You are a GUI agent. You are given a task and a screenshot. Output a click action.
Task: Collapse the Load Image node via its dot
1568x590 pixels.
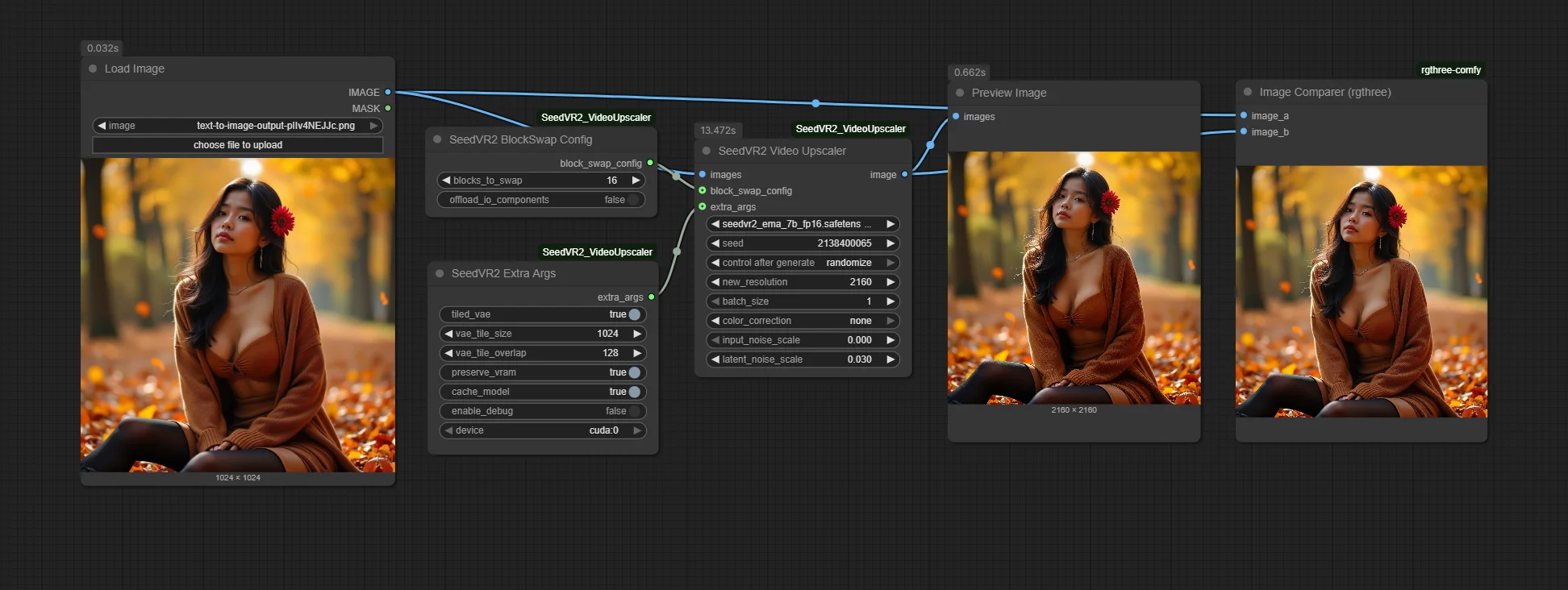pyautogui.click(x=93, y=69)
